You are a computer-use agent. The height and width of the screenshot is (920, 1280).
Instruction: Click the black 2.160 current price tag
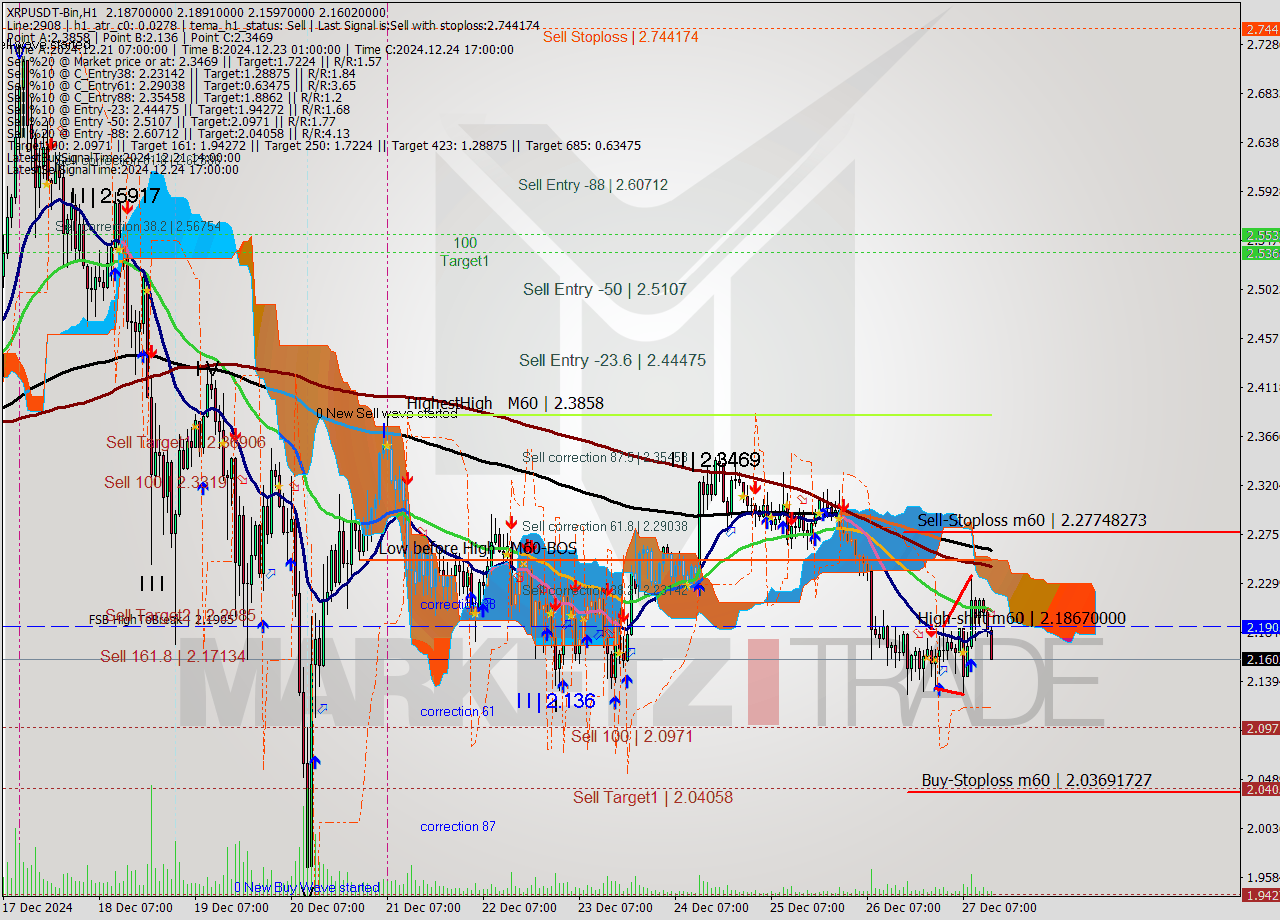click(x=1260, y=659)
